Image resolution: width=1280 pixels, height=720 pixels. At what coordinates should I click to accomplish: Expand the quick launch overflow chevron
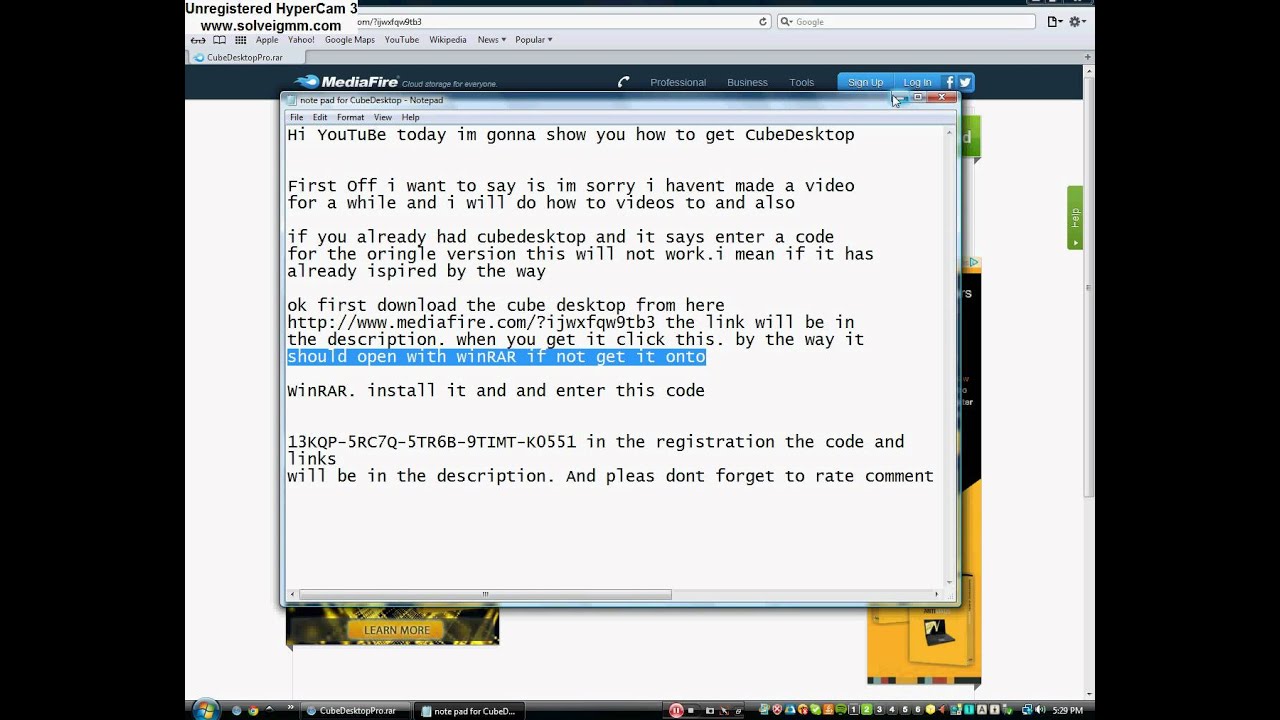coord(291,707)
